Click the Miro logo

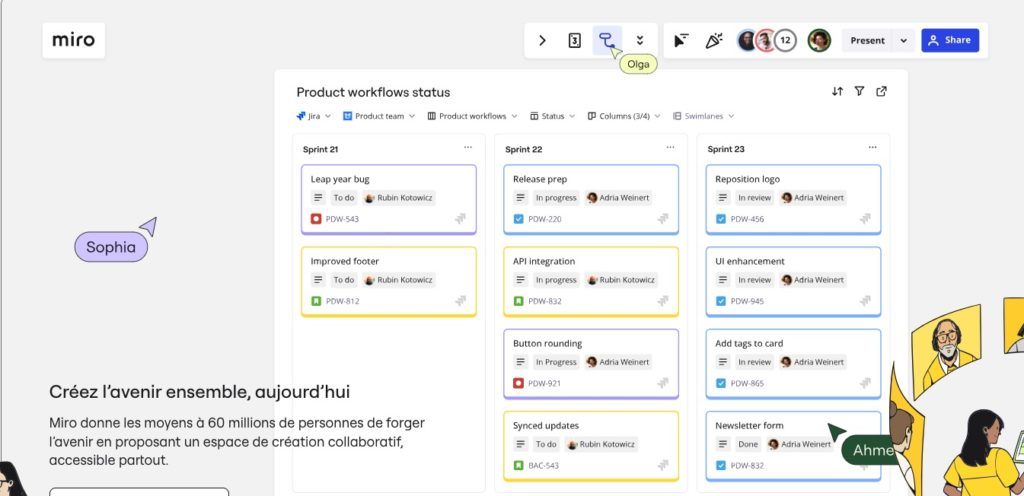pos(73,41)
